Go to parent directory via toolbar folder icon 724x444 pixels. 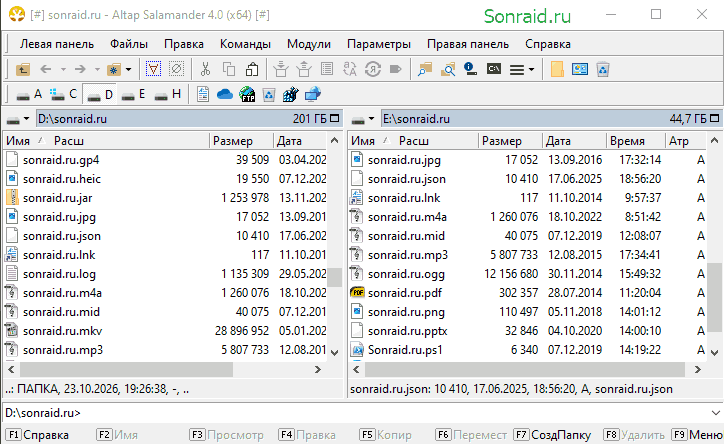coord(23,70)
